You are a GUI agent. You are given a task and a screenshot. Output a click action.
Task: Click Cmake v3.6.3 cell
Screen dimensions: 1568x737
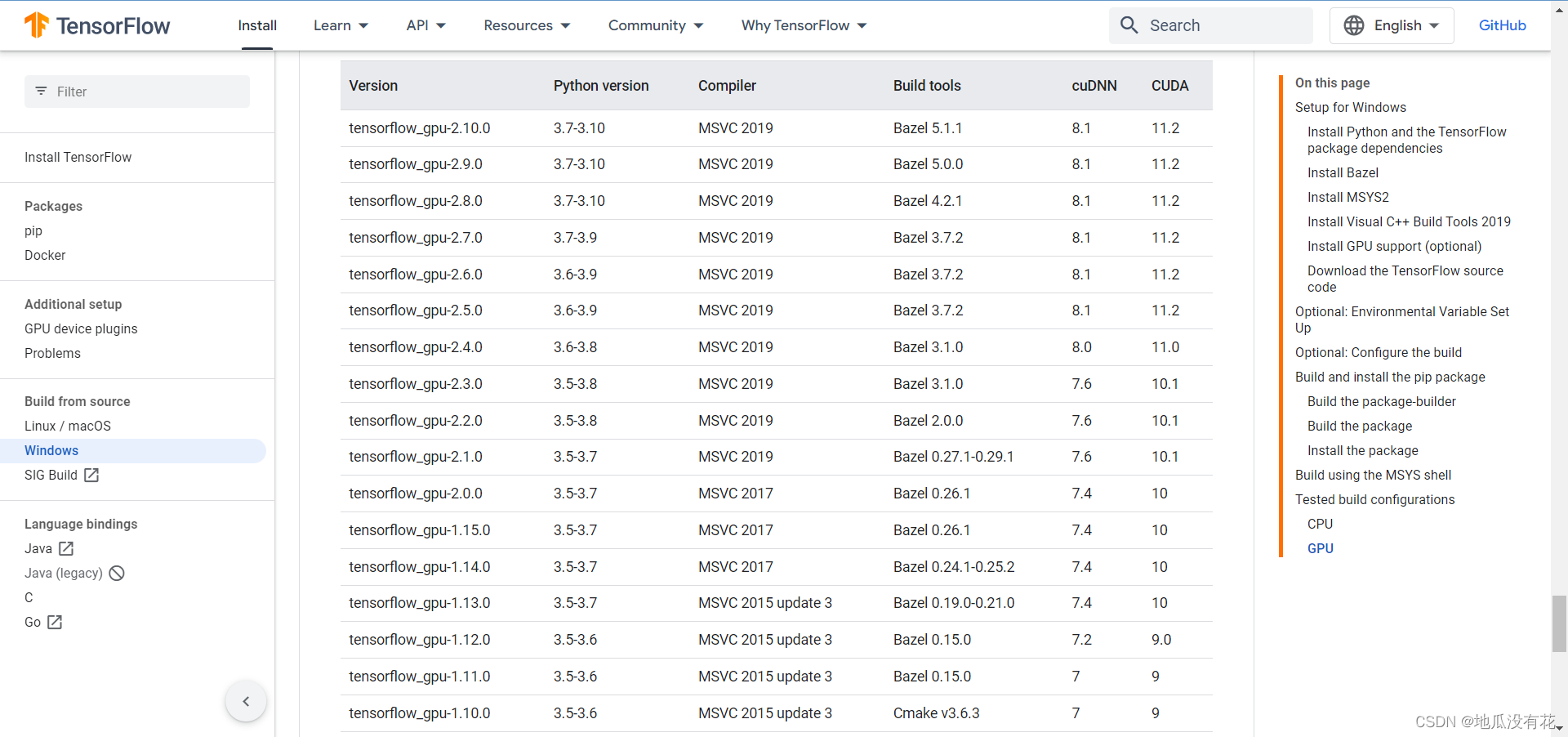[936, 713]
